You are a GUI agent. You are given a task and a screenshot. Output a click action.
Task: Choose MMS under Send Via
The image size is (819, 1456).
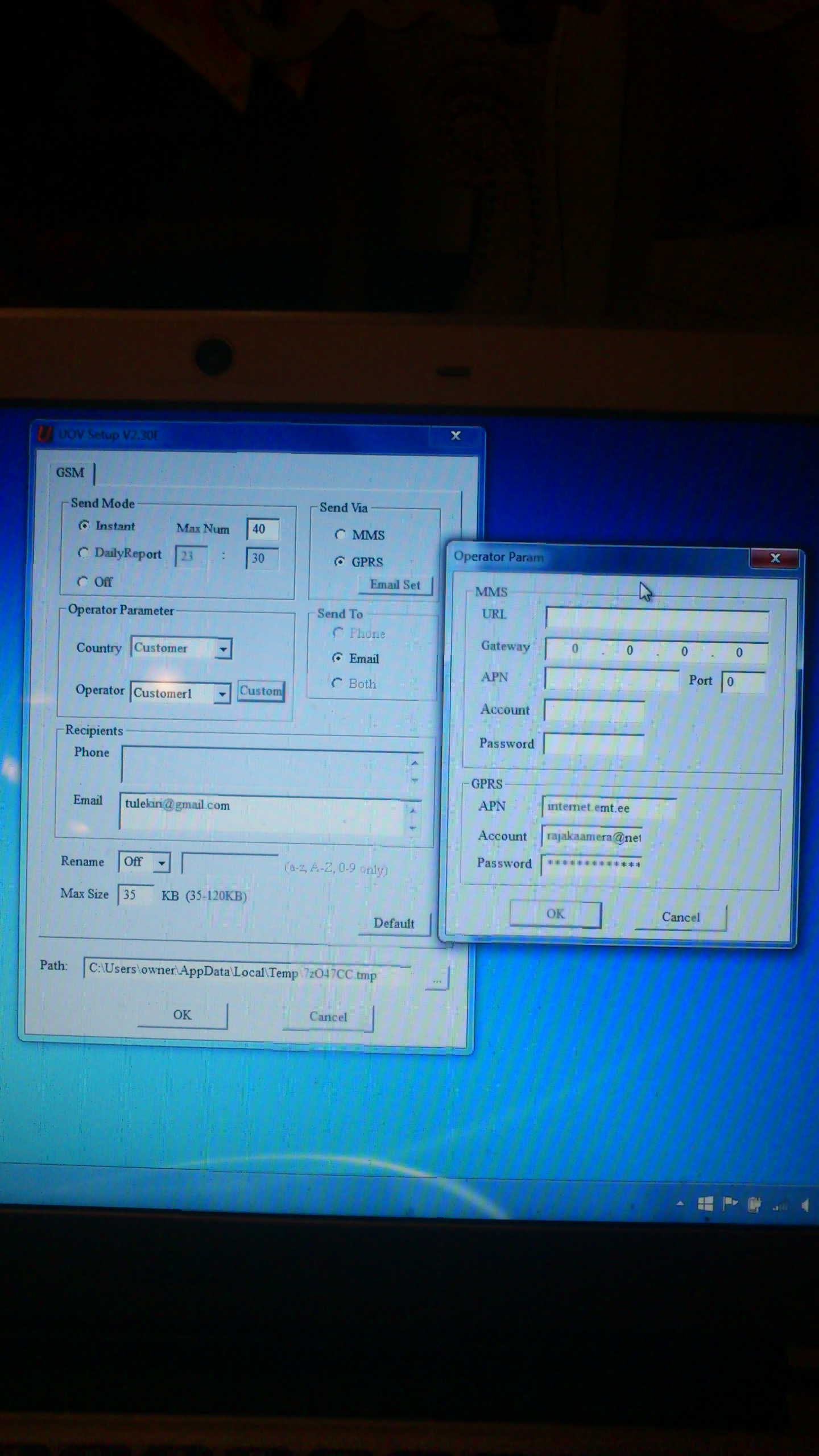[x=340, y=535]
